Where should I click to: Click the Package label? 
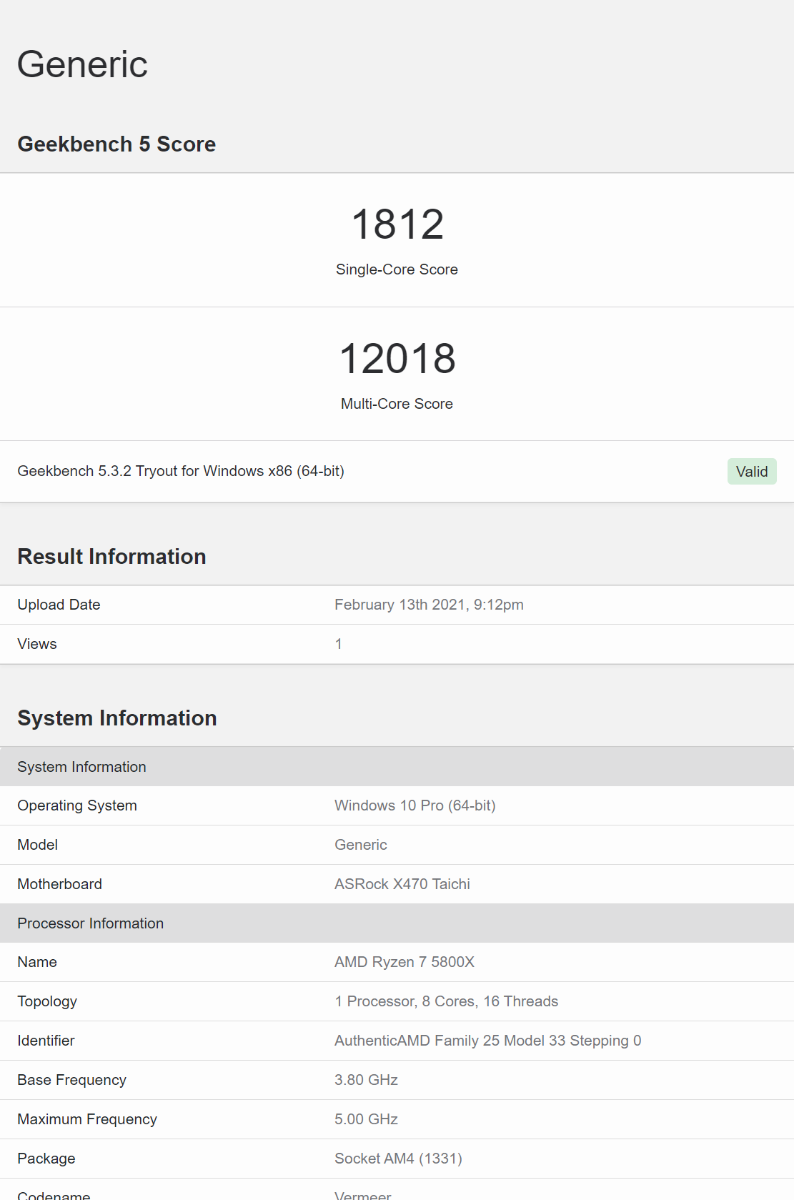click(46, 1158)
